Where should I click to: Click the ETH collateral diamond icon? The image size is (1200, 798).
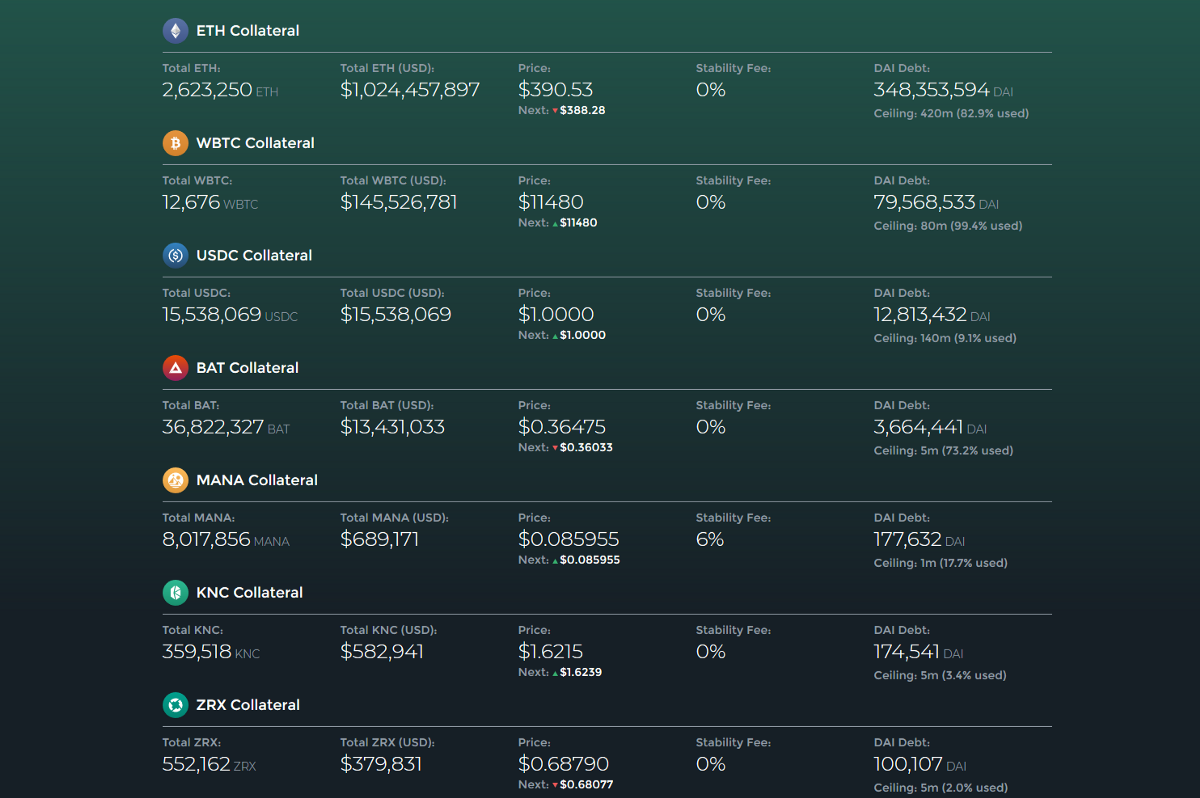click(175, 31)
